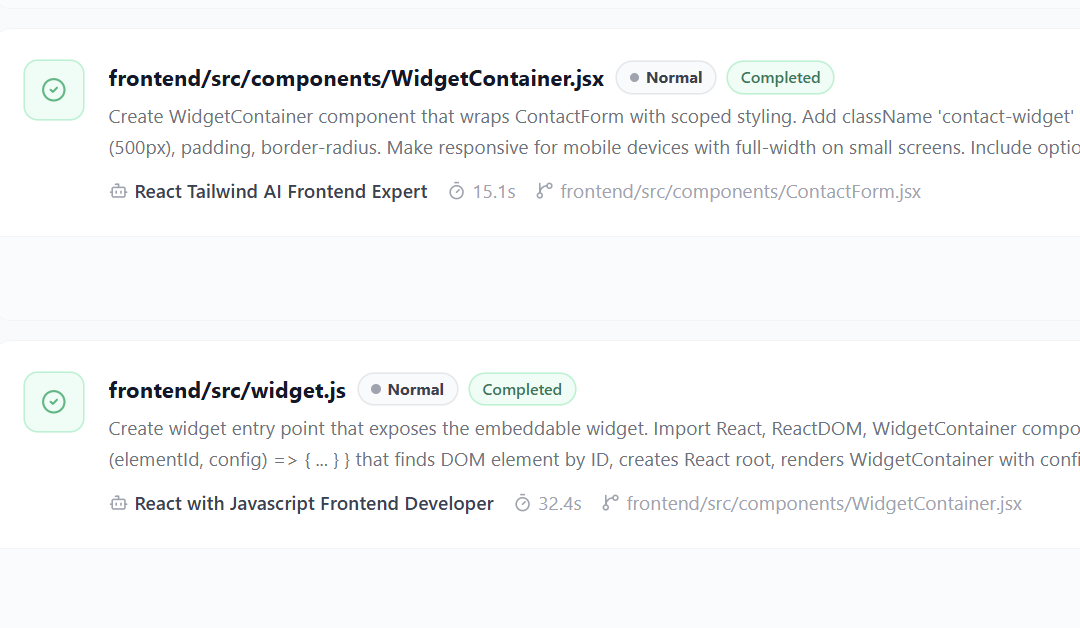Screen dimensions: 1080x628
Task: Click the green check icon beside WidgetContainer.jsx title
Action: click(x=54, y=90)
